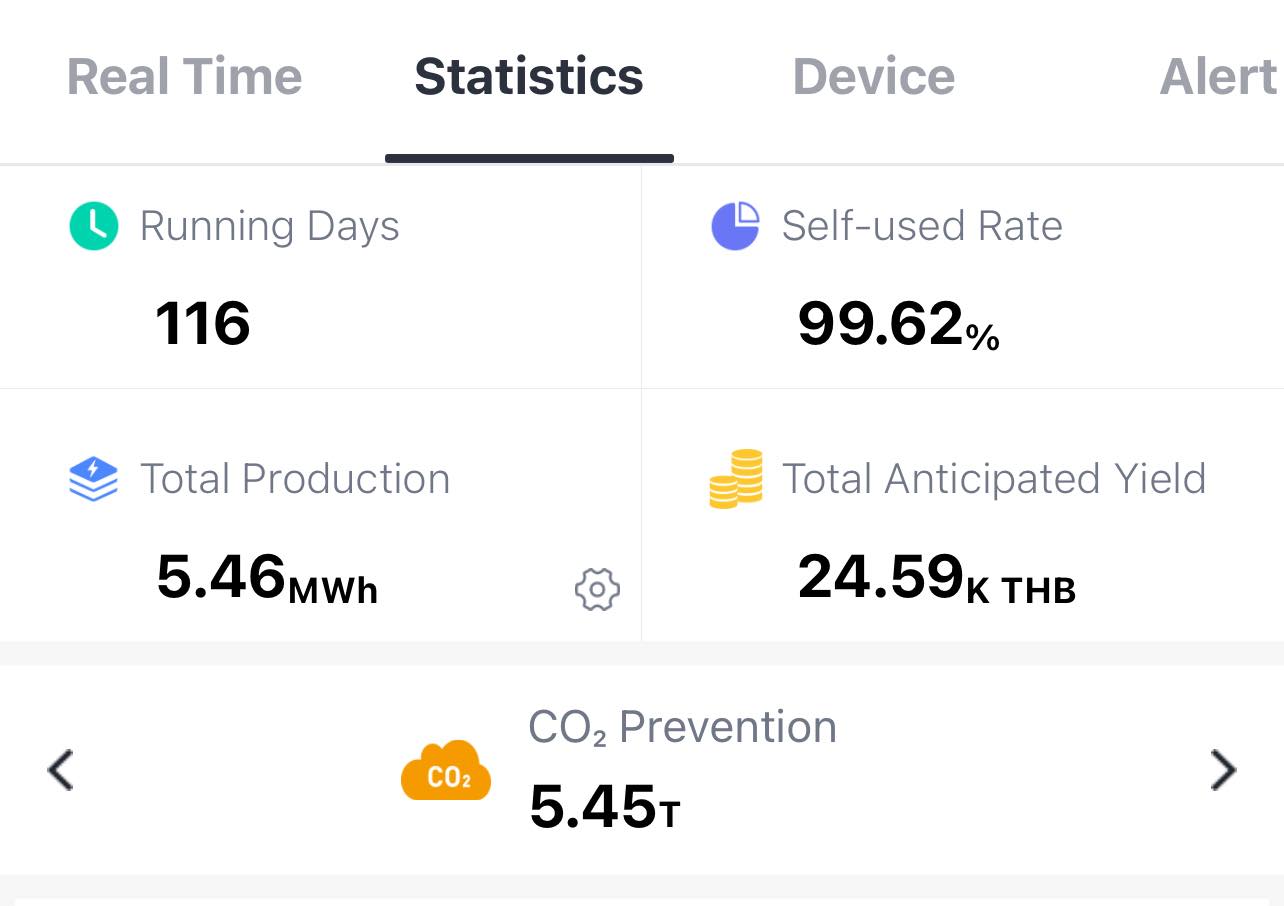Image resolution: width=1284 pixels, height=906 pixels.
Task: Go to next card with right chevron
Action: click(x=1223, y=771)
